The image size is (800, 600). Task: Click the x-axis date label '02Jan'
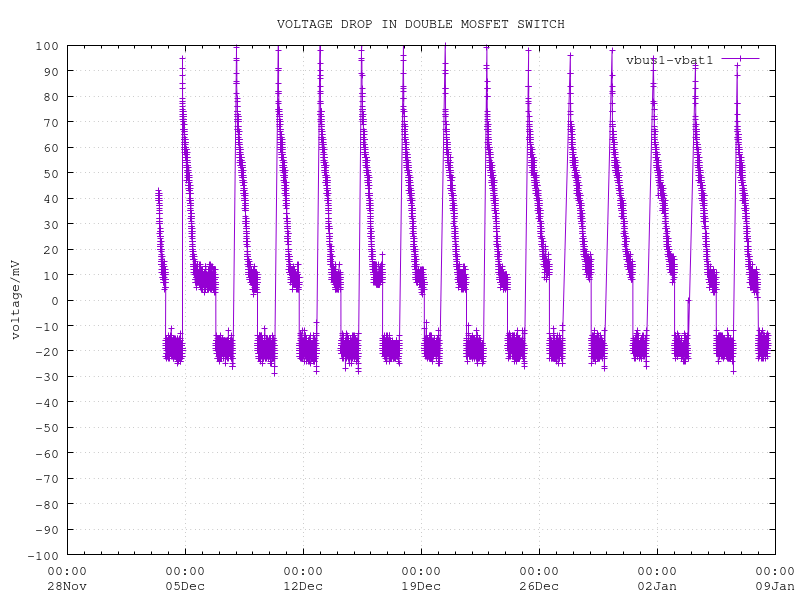[x=657, y=586]
